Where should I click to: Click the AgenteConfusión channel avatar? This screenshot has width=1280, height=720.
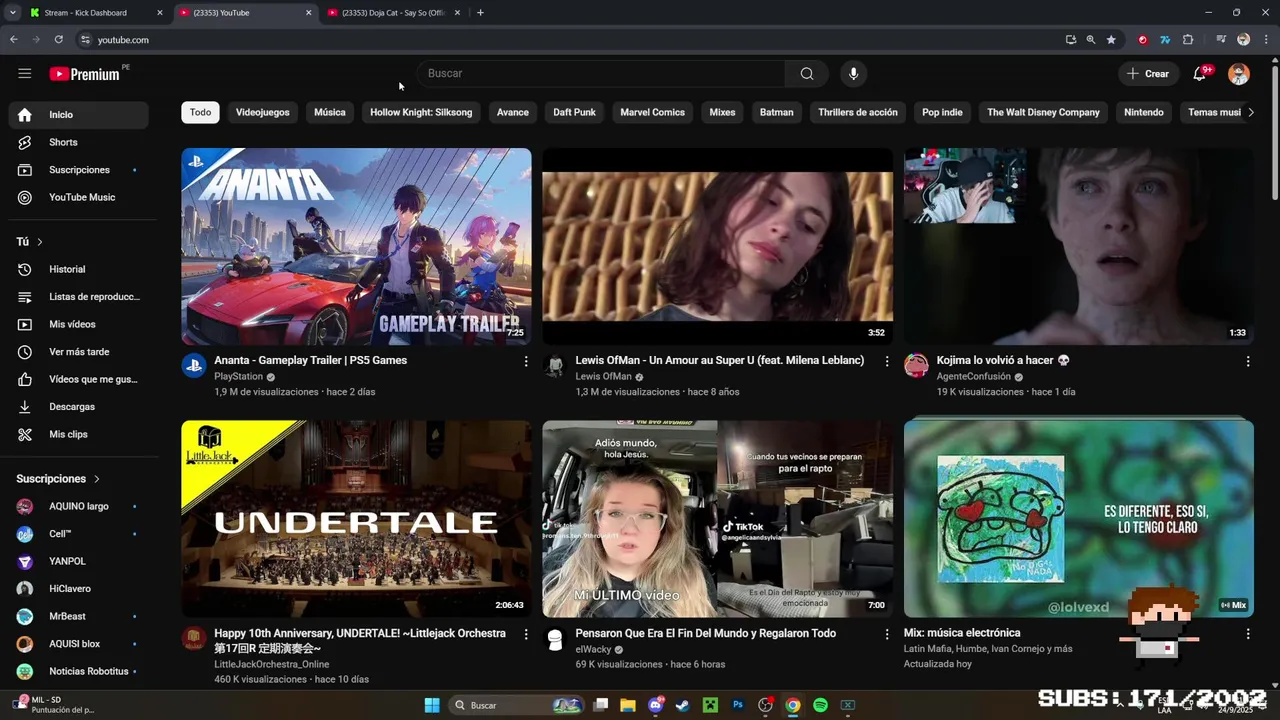tap(916, 365)
